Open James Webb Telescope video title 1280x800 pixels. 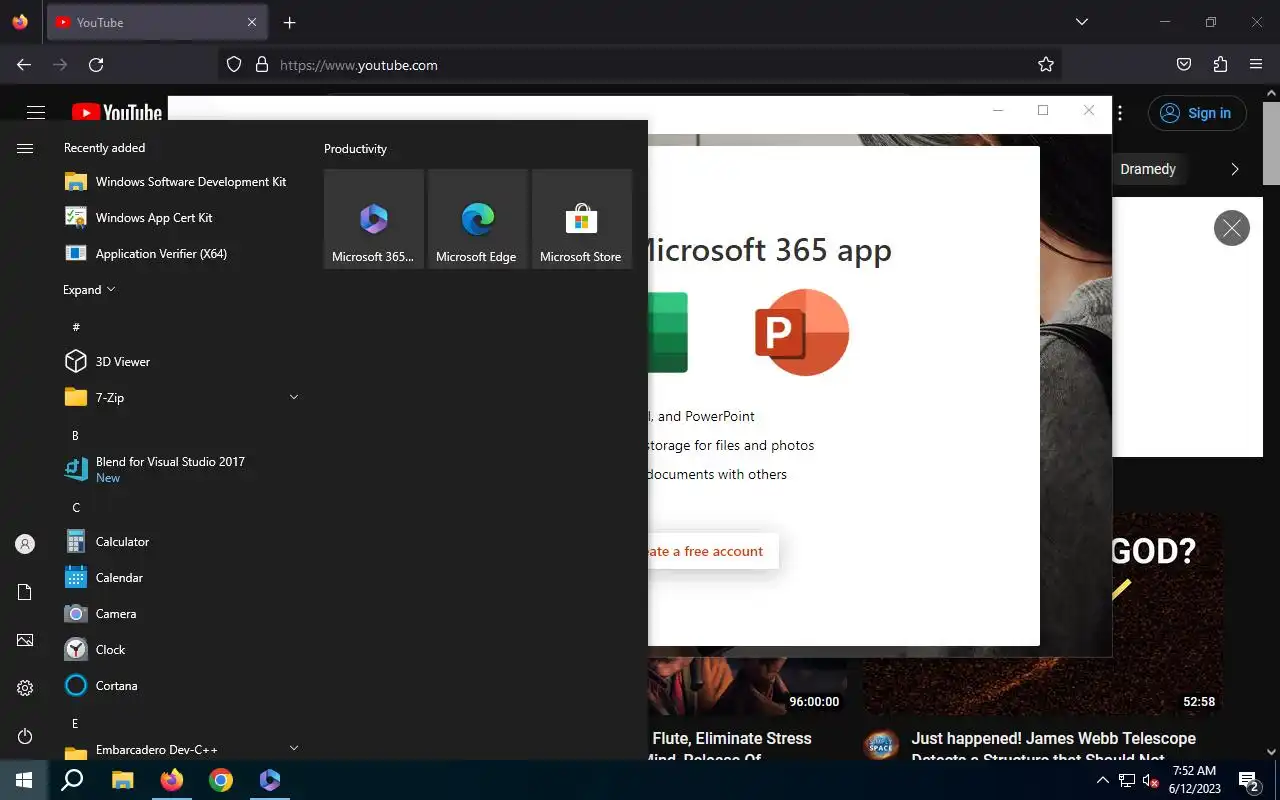(1054, 748)
